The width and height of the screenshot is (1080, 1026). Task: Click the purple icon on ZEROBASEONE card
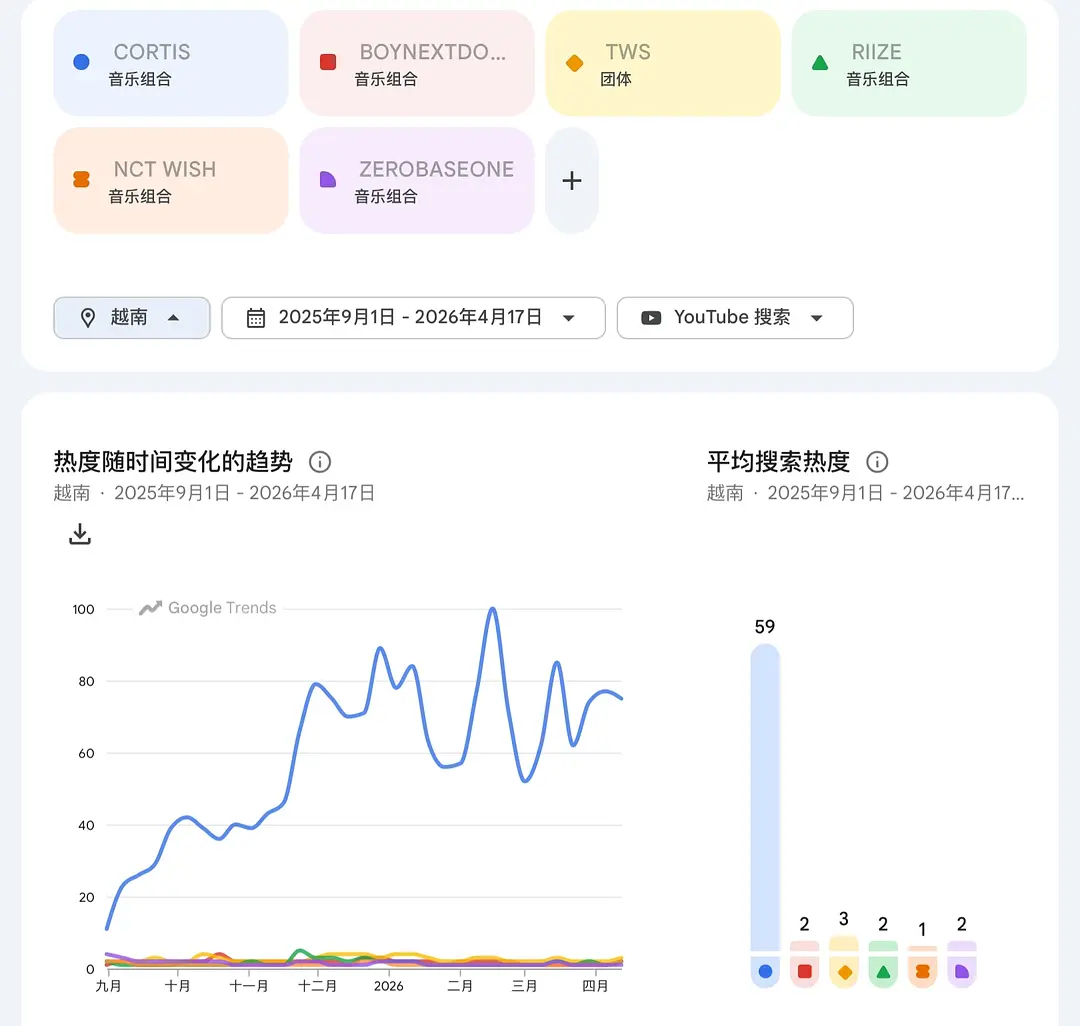click(x=328, y=180)
